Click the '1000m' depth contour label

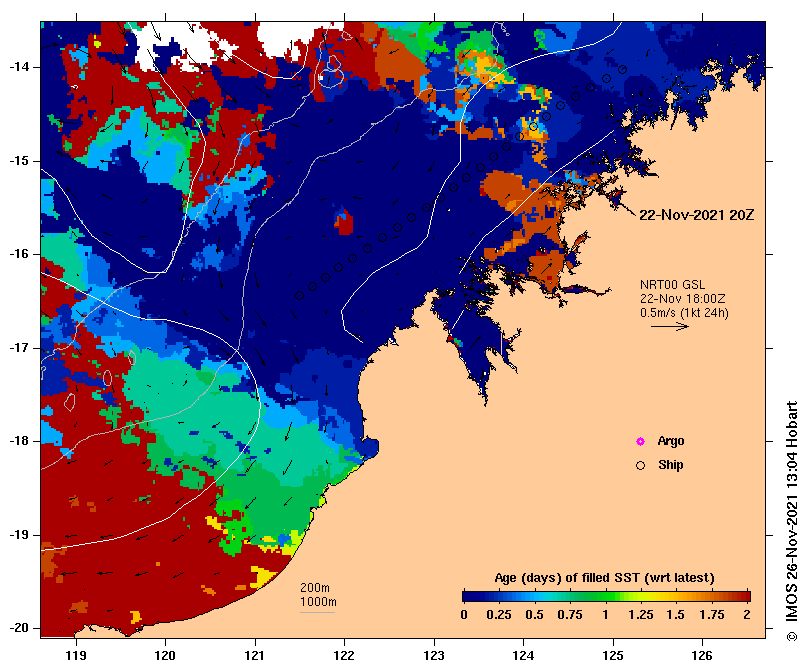[318, 602]
